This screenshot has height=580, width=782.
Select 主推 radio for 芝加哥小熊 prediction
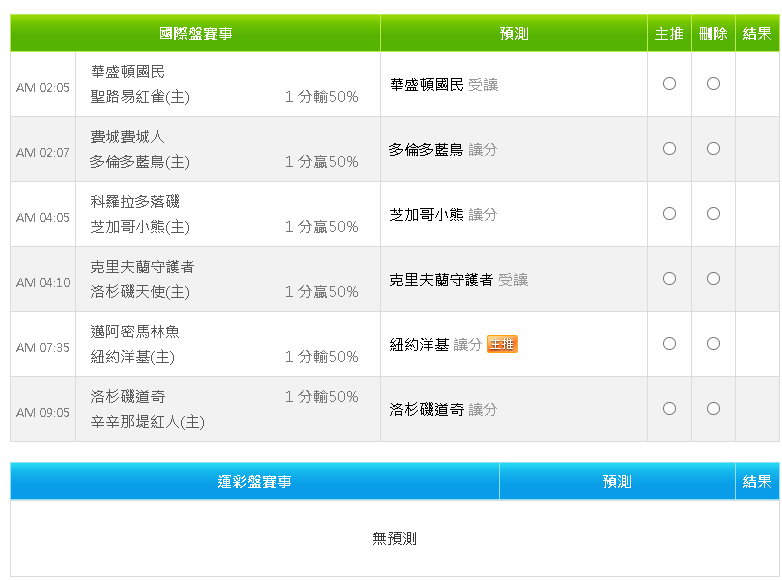point(669,213)
